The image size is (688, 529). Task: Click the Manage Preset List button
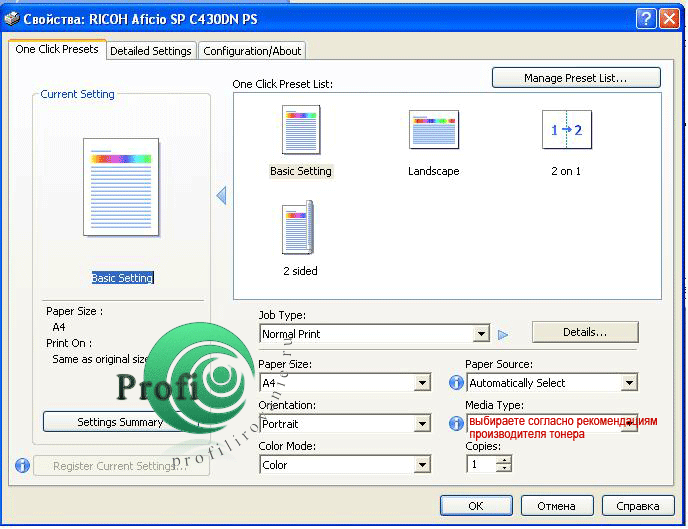tap(575, 78)
